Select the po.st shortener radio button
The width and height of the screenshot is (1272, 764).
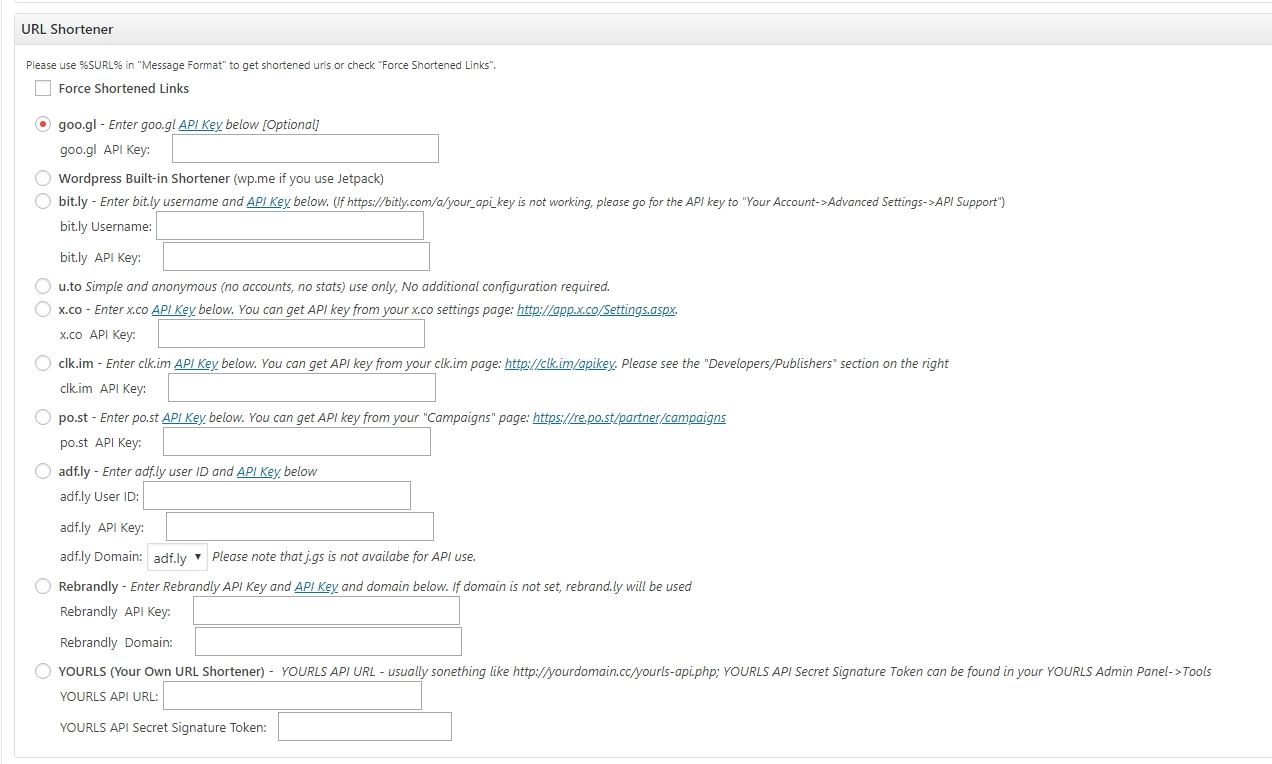click(x=43, y=417)
